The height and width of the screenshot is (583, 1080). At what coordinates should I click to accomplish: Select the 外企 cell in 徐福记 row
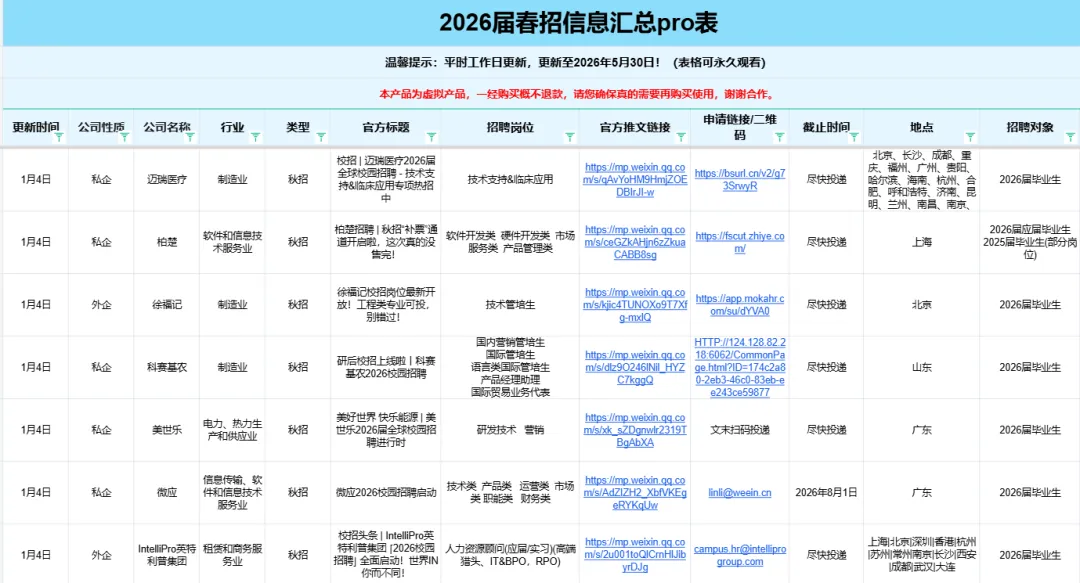(x=101, y=305)
